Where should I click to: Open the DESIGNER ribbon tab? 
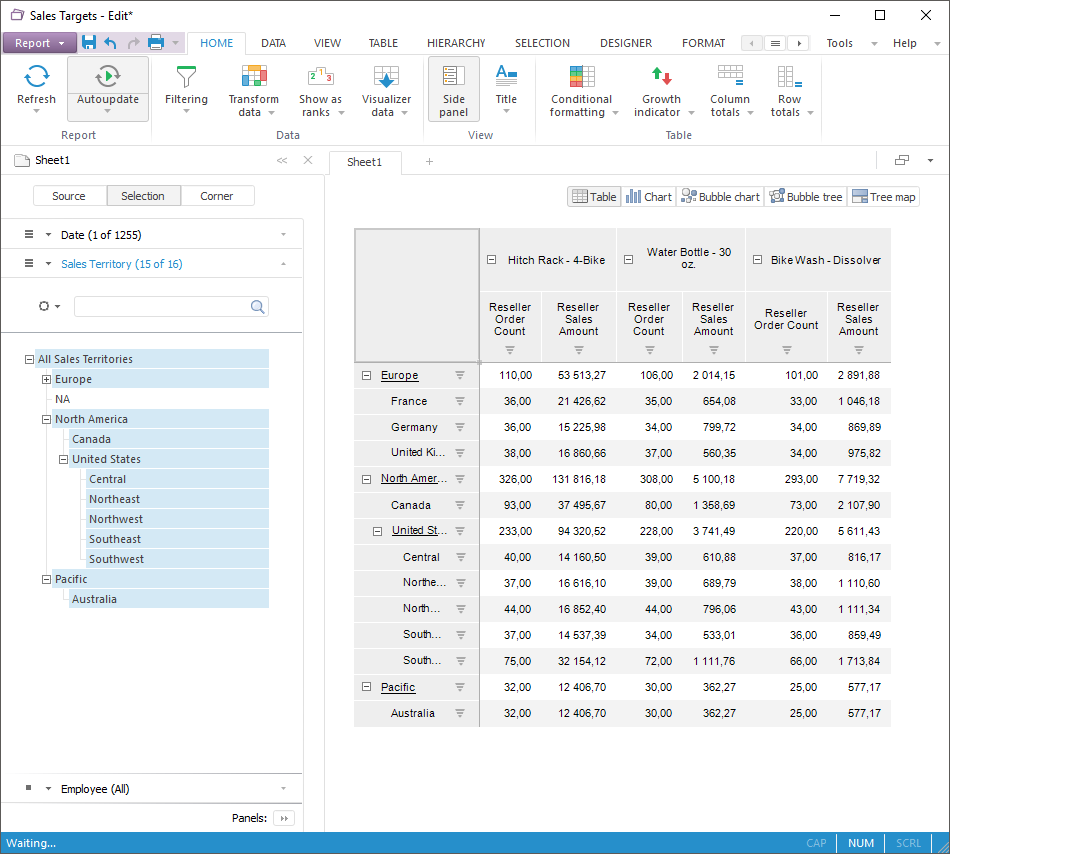pos(625,43)
